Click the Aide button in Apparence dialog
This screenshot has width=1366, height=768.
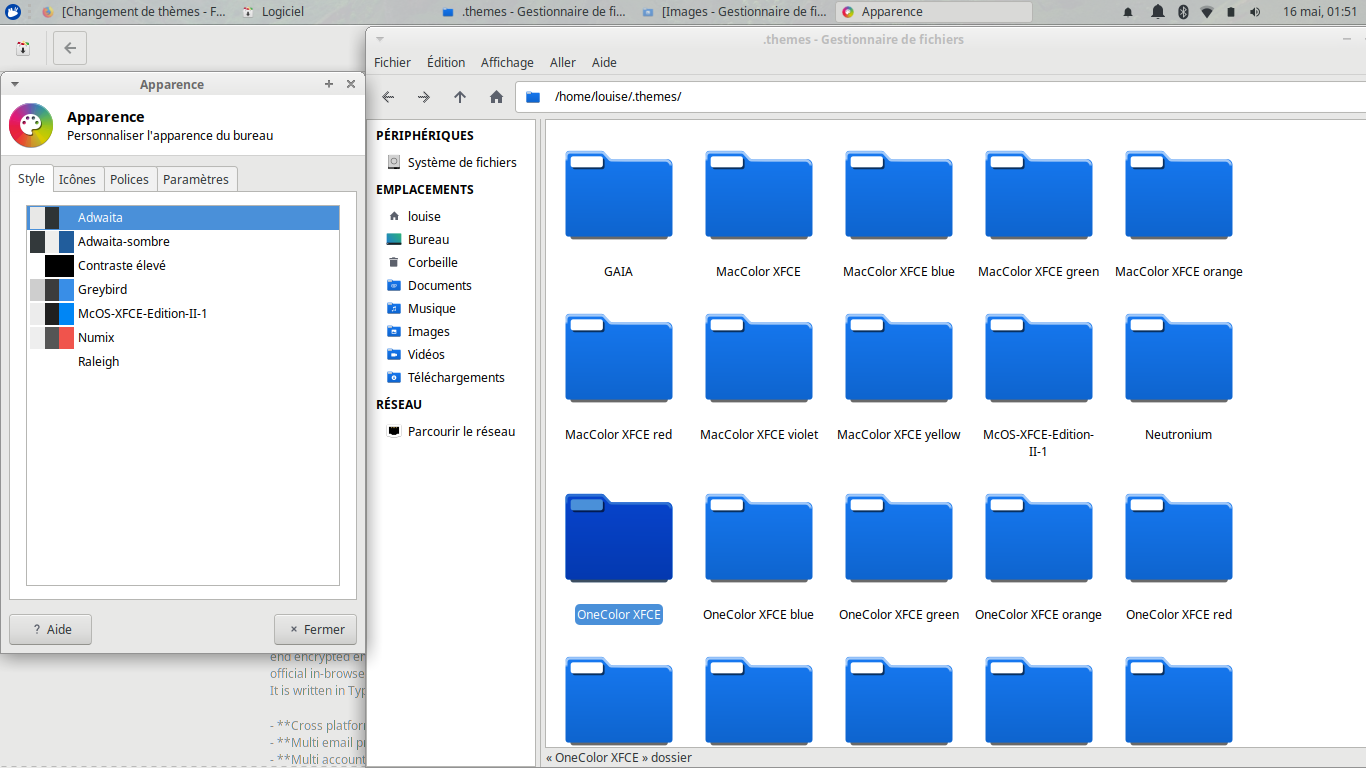click(x=51, y=629)
